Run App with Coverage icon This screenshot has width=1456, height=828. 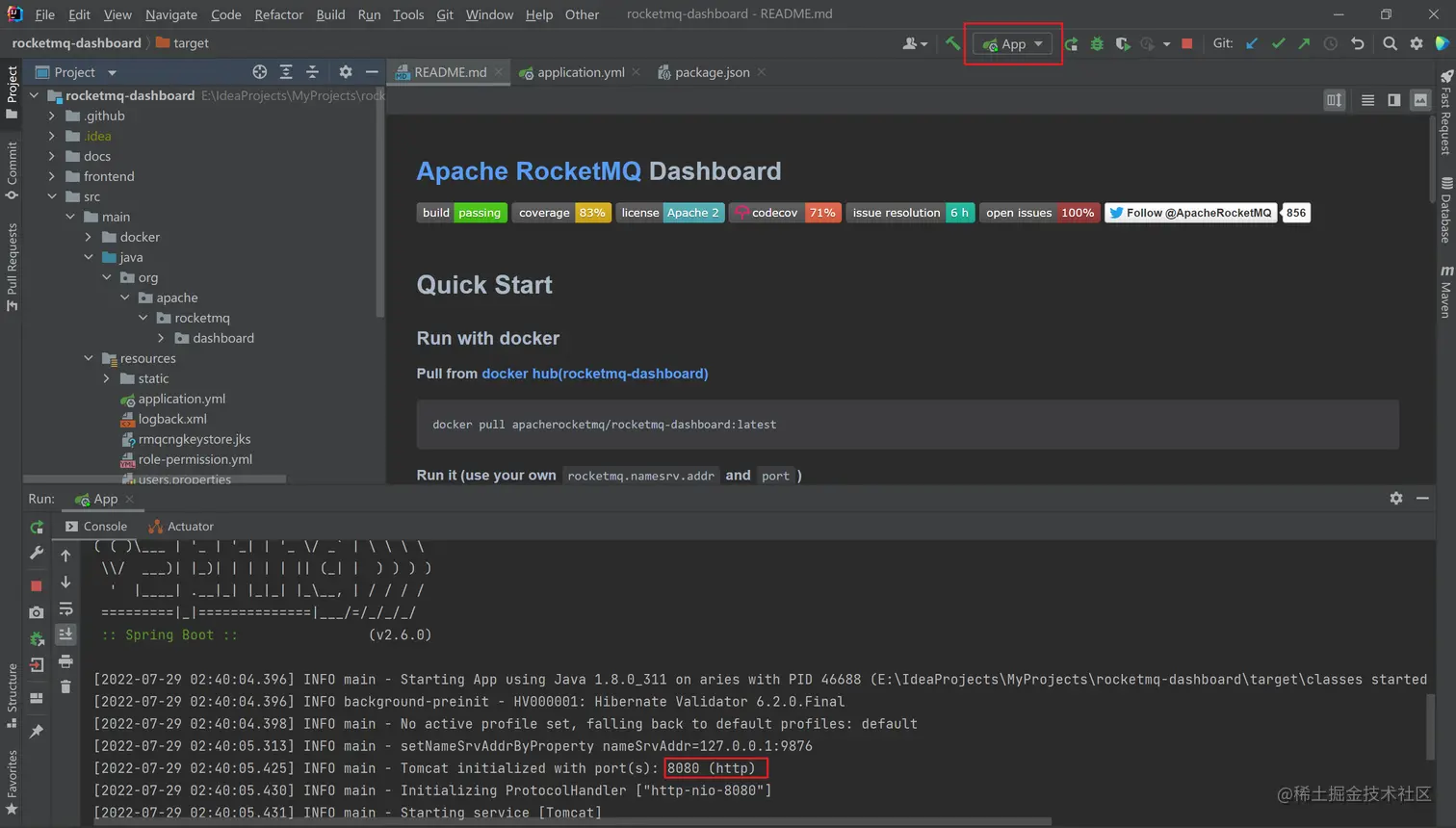(1123, 43)
